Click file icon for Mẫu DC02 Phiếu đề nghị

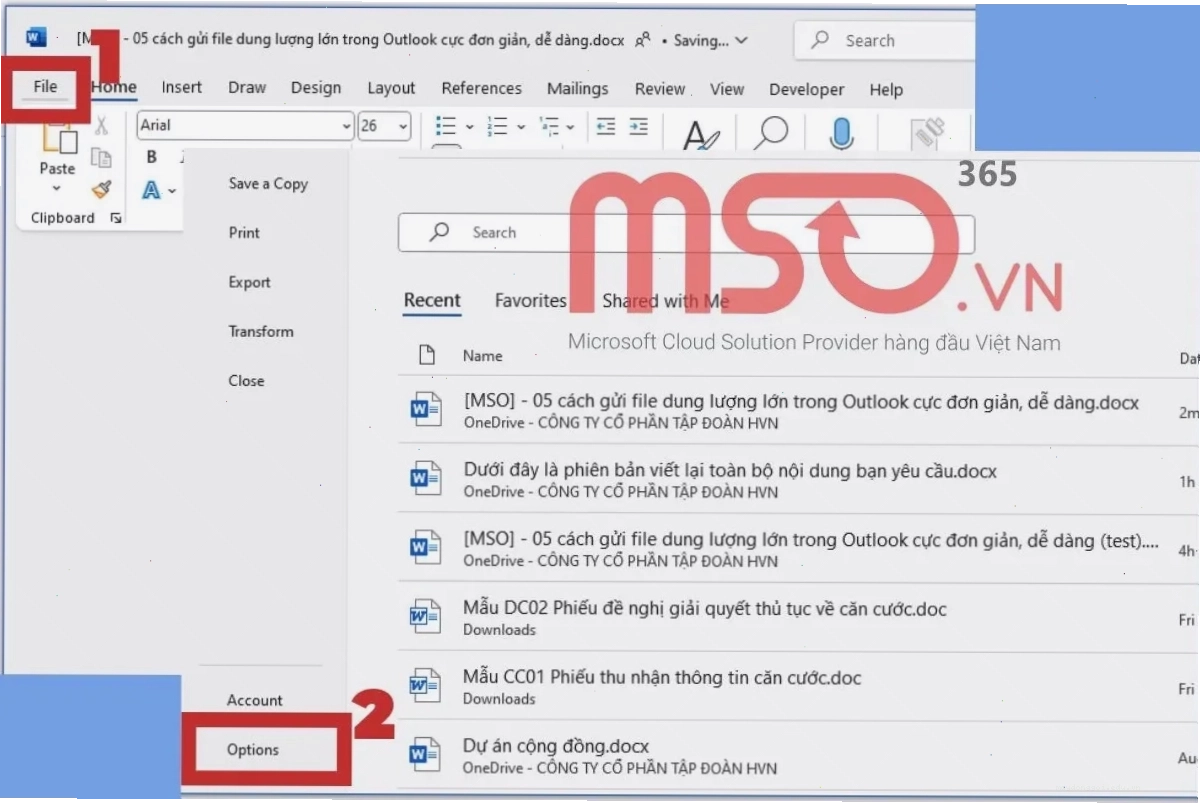(426, 617)
